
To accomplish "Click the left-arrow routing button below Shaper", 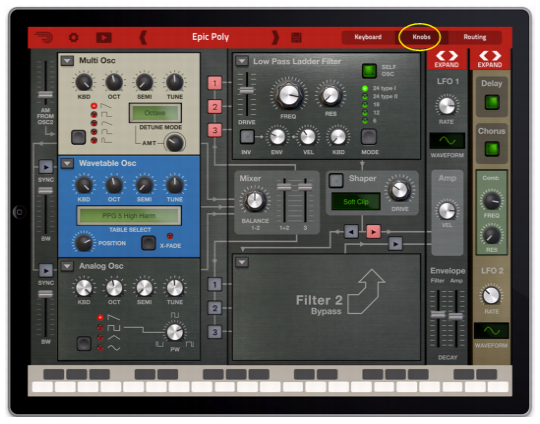I will (351, 231).
